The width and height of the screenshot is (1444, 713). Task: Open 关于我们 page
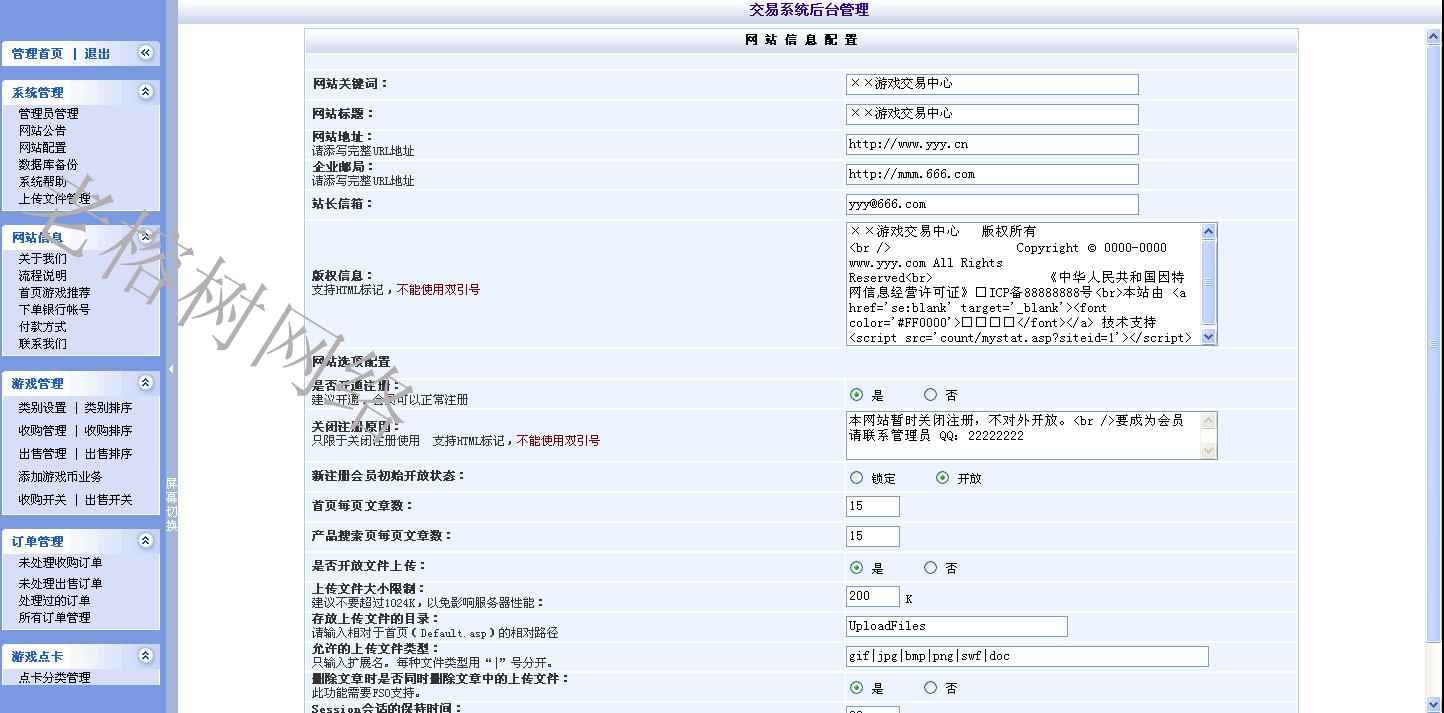point(42,259)
